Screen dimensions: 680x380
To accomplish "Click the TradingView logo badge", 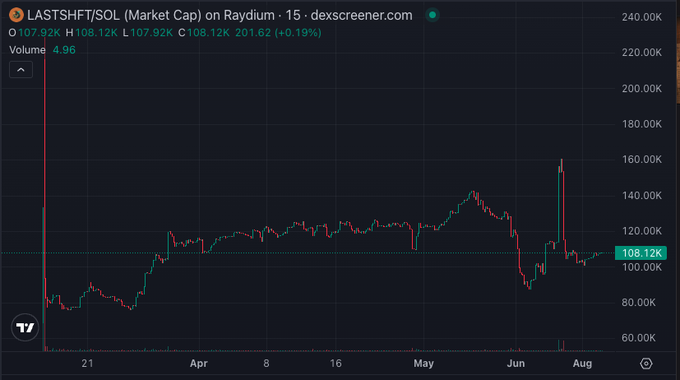I will pyautogui.click(x=25, y=328).
